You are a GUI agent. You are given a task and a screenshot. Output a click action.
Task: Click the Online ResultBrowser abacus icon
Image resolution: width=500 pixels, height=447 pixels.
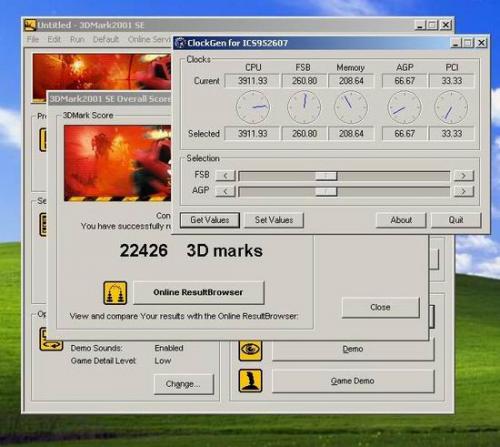115,293
